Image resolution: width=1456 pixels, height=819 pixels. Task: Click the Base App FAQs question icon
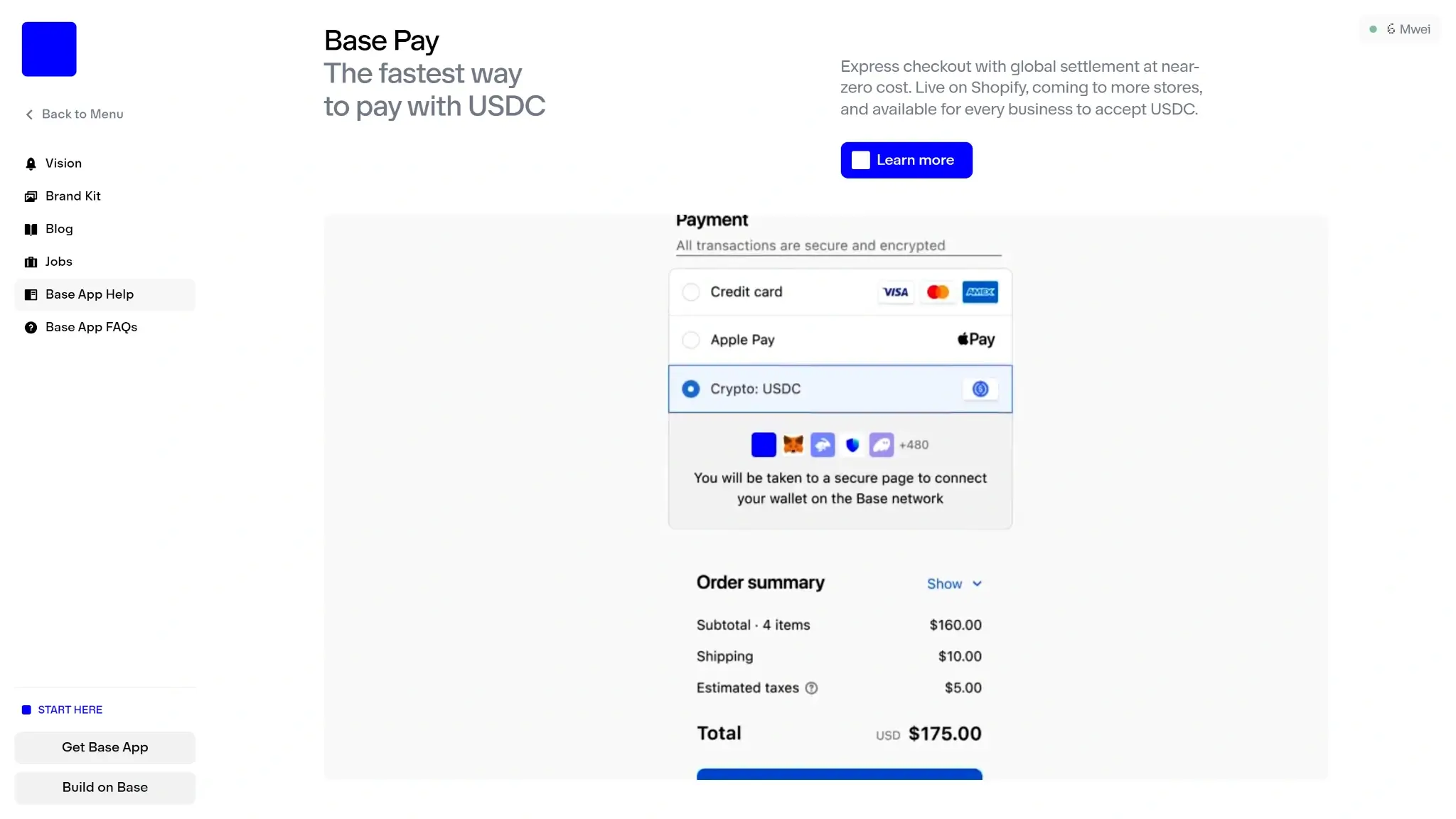[31, 327]
